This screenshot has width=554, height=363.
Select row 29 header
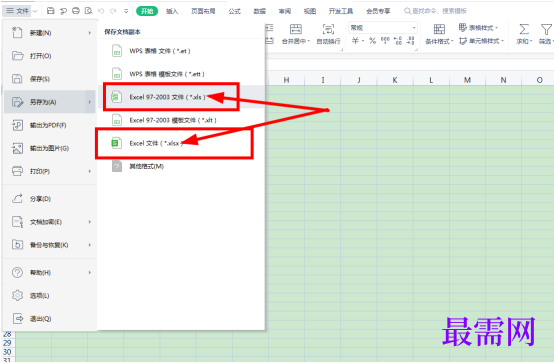(x=7, y=343)
